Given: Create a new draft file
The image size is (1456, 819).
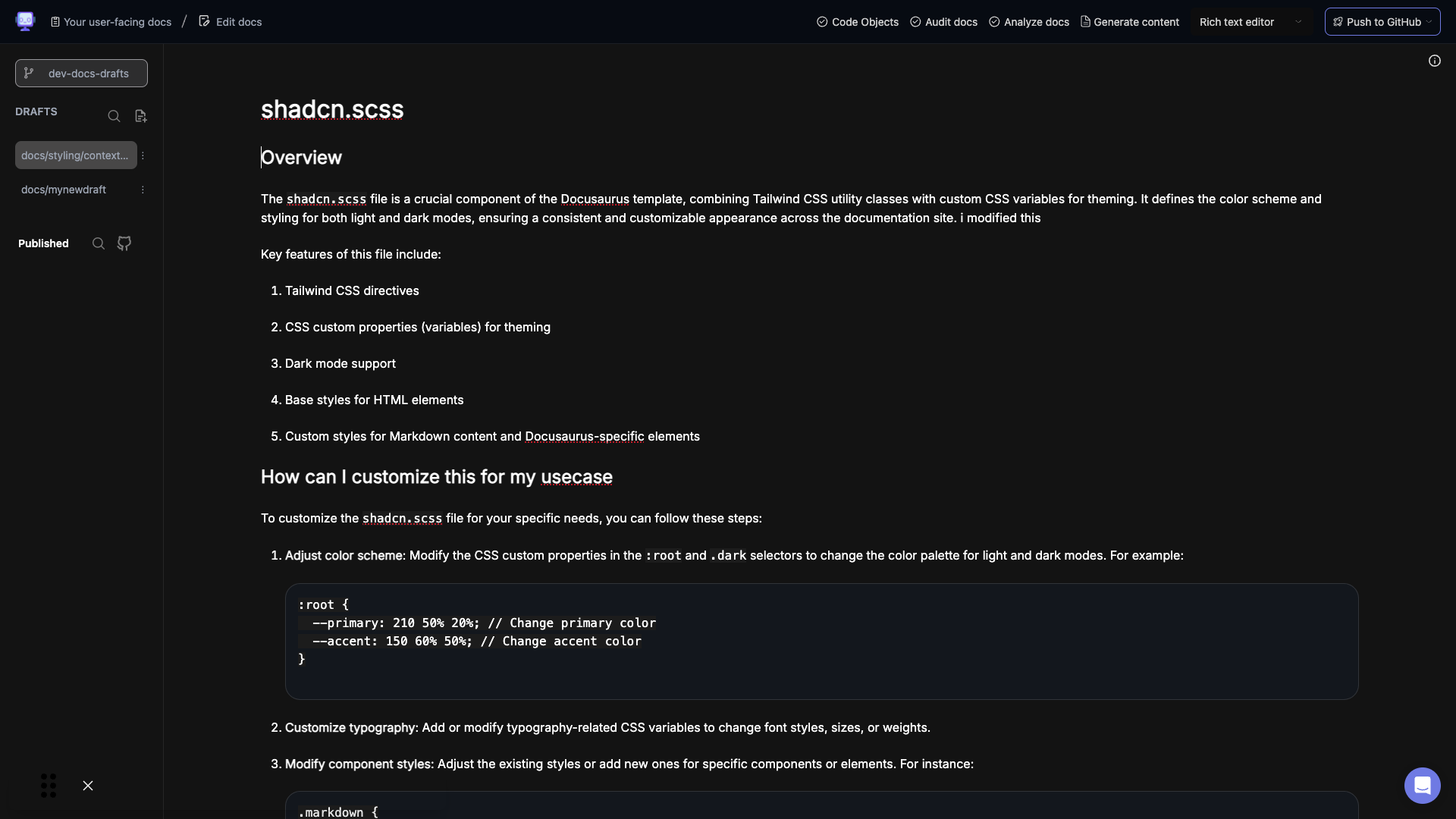Looking at the screenshot, I should click(x=140, y=116).
